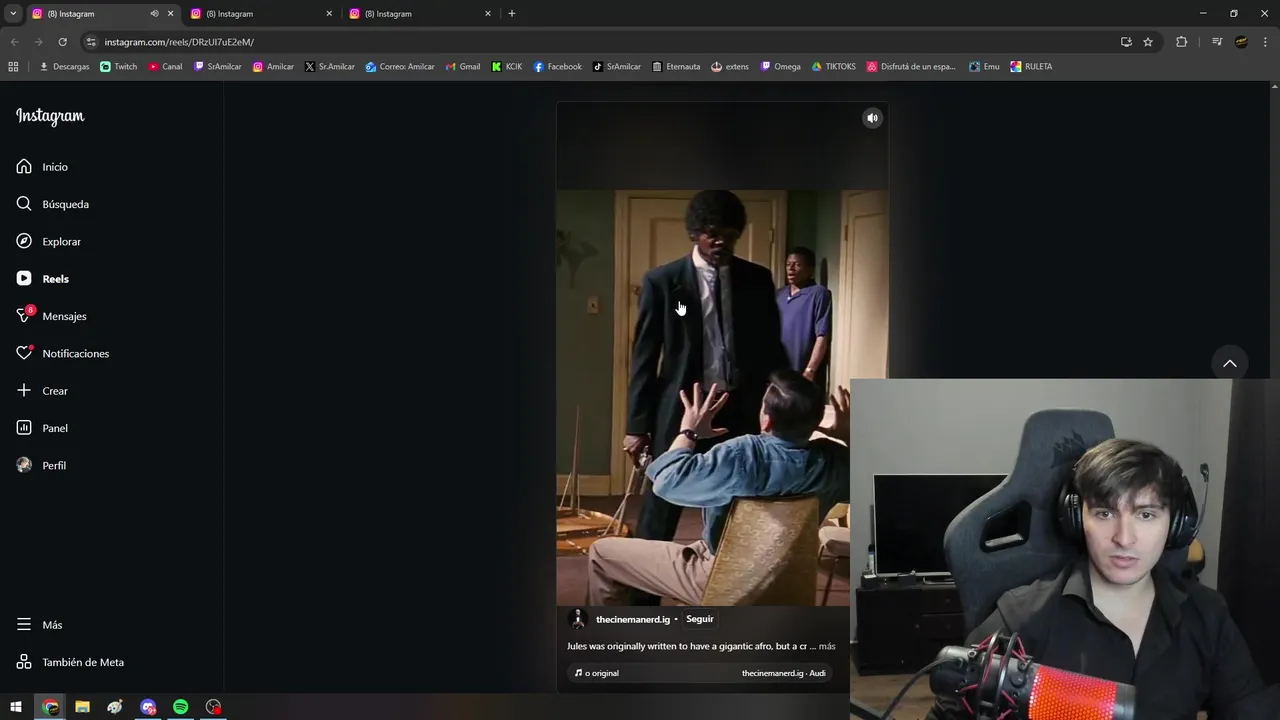Open the Correo: Amilcar bookmark
Viewport: 1280px width, 720px height.
click(400, 67)
